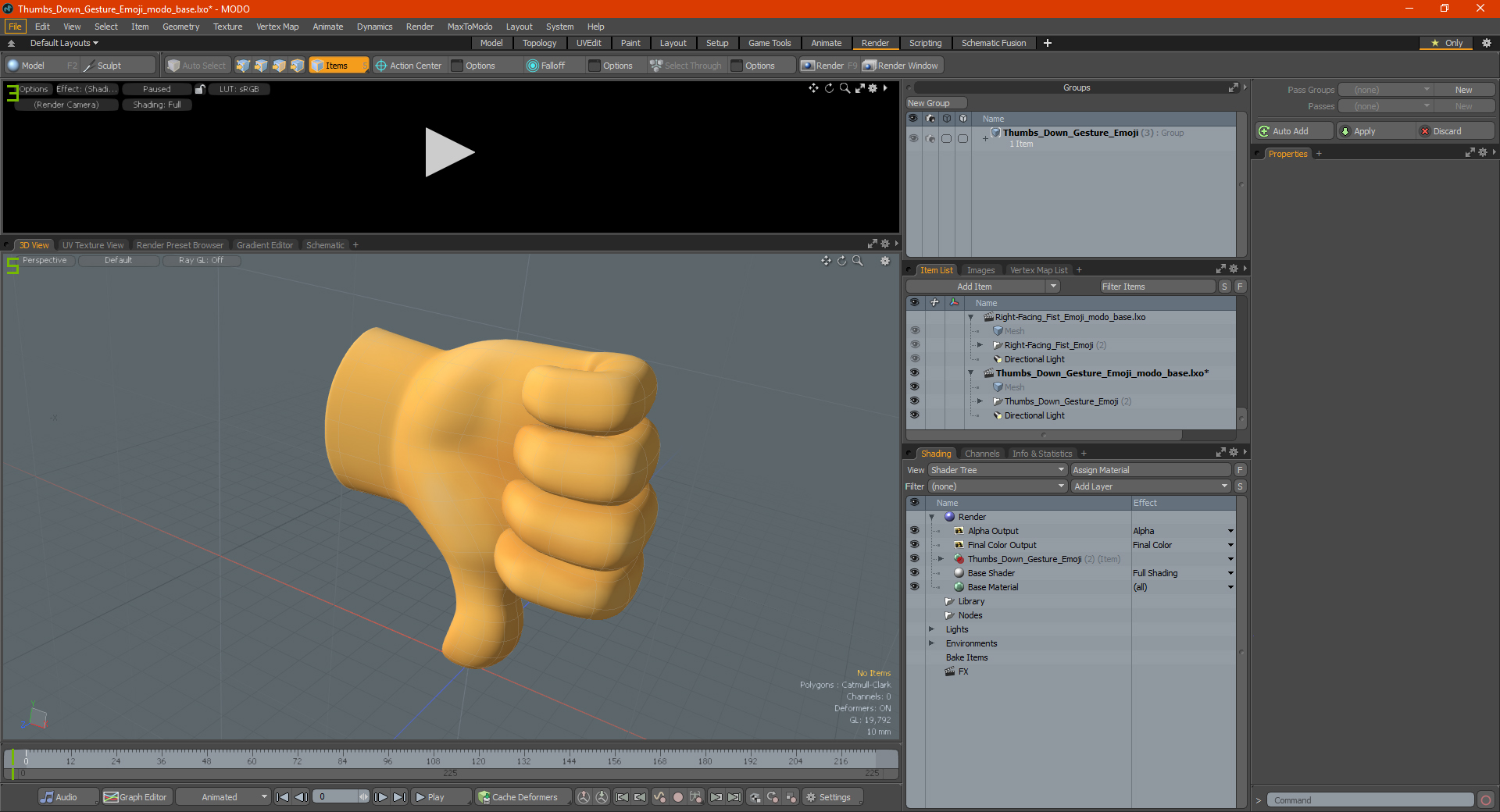Toggle visibility of Thumbs_Down_Gesture_Emoji item
The image size is (1500, 812).
point(915,401)
